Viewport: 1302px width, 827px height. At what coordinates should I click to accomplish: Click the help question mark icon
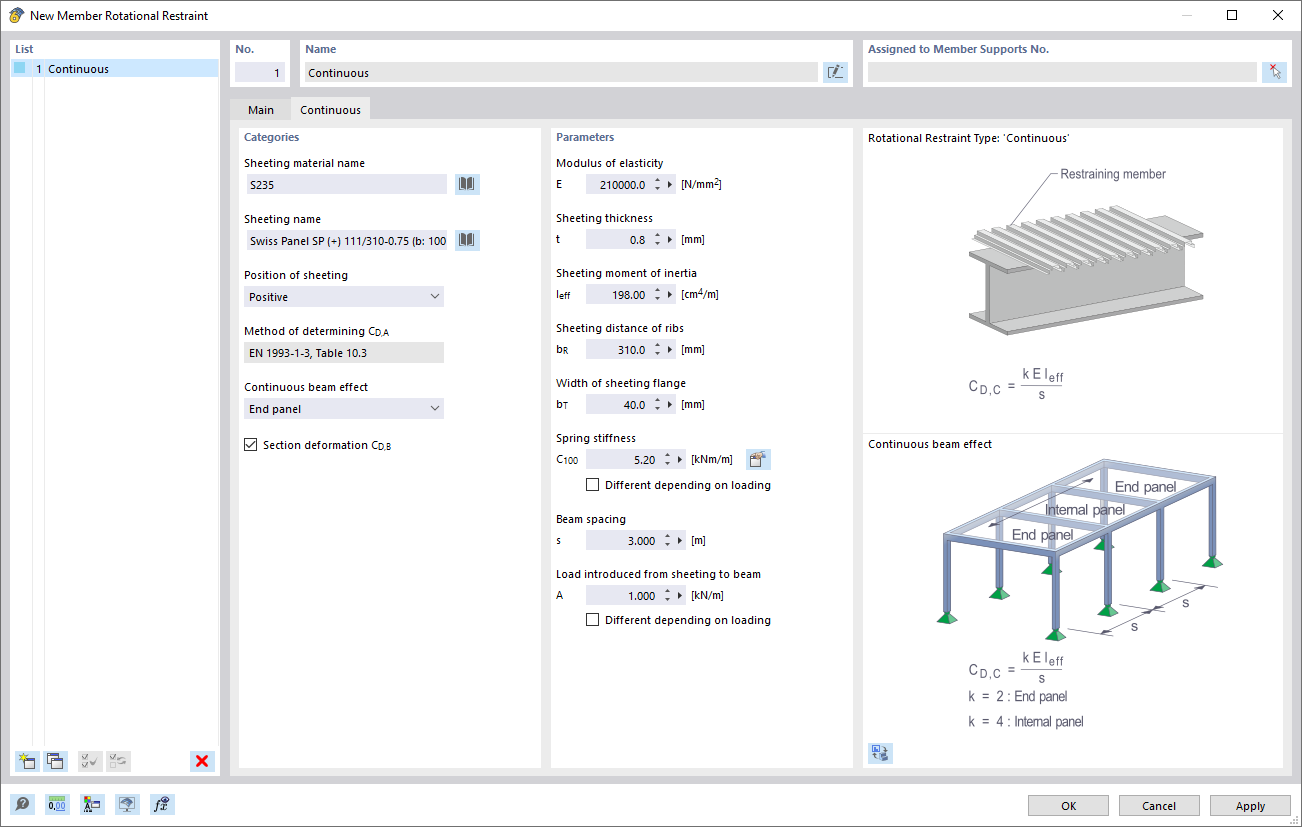[20, 804]
